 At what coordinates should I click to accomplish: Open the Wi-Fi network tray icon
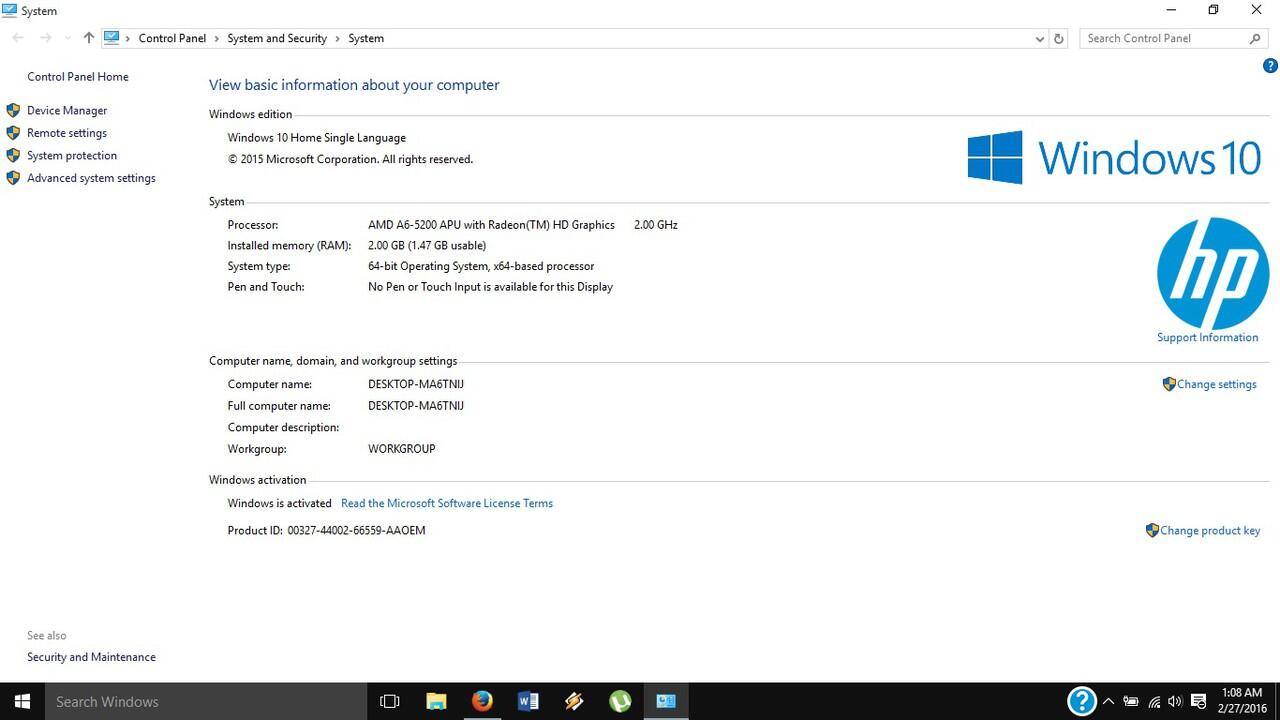(x=1154, y=701)
